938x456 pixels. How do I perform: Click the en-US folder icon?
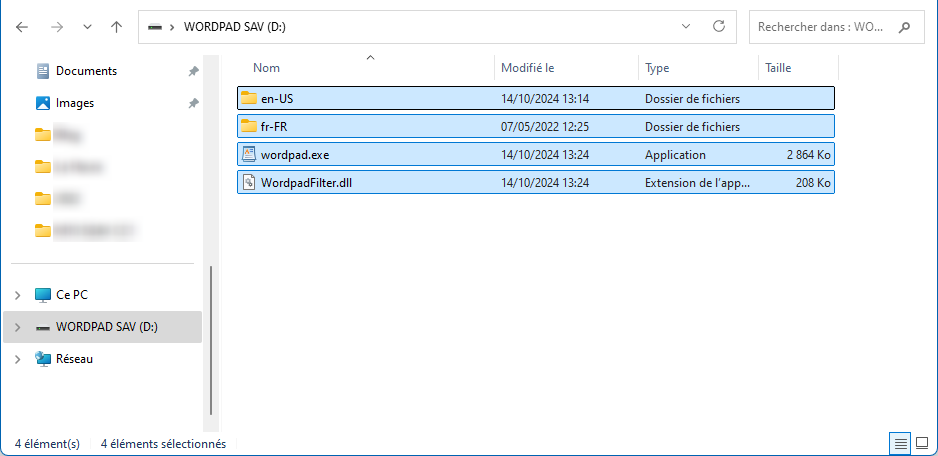248,98
